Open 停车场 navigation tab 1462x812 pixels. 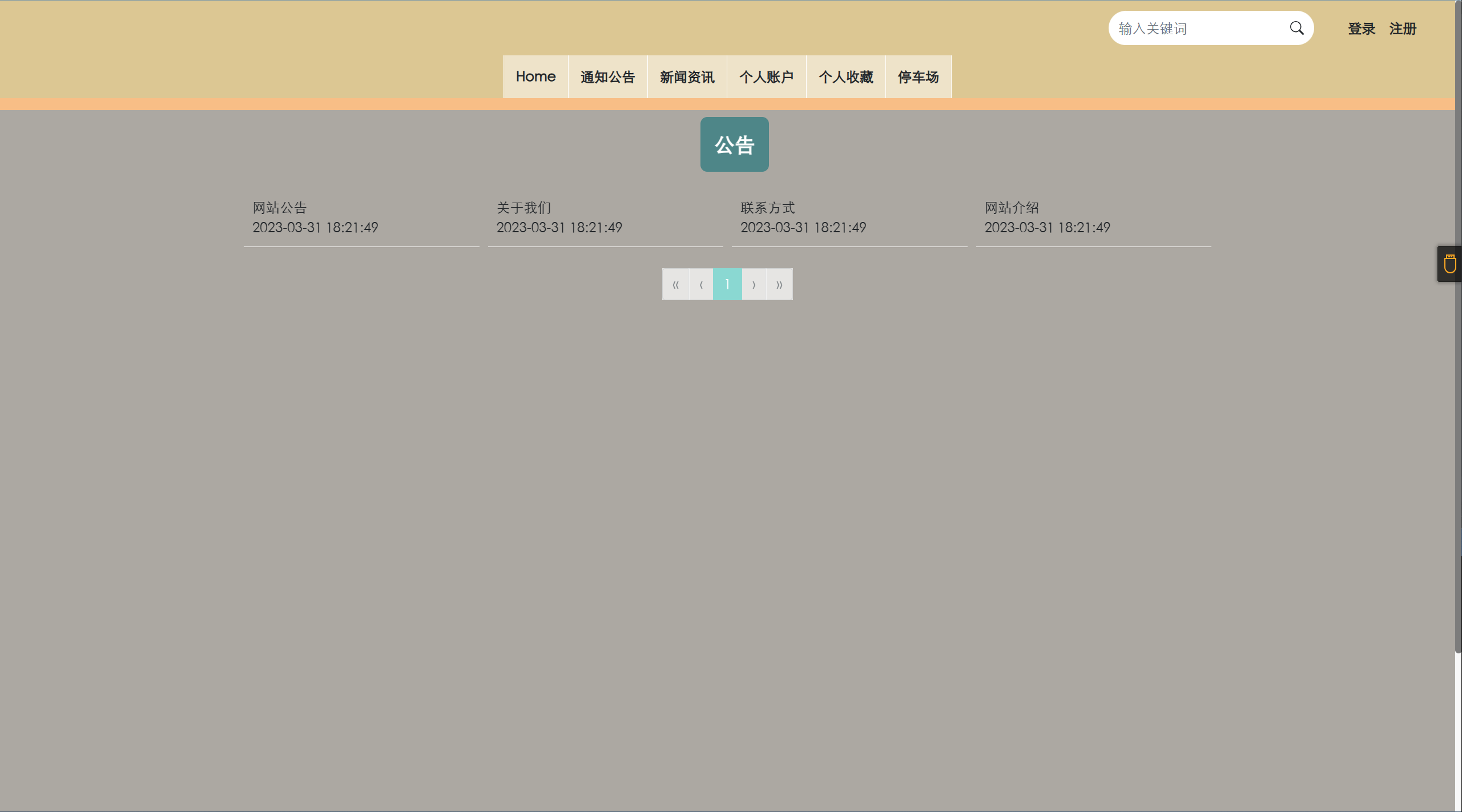tap(918, 76)
